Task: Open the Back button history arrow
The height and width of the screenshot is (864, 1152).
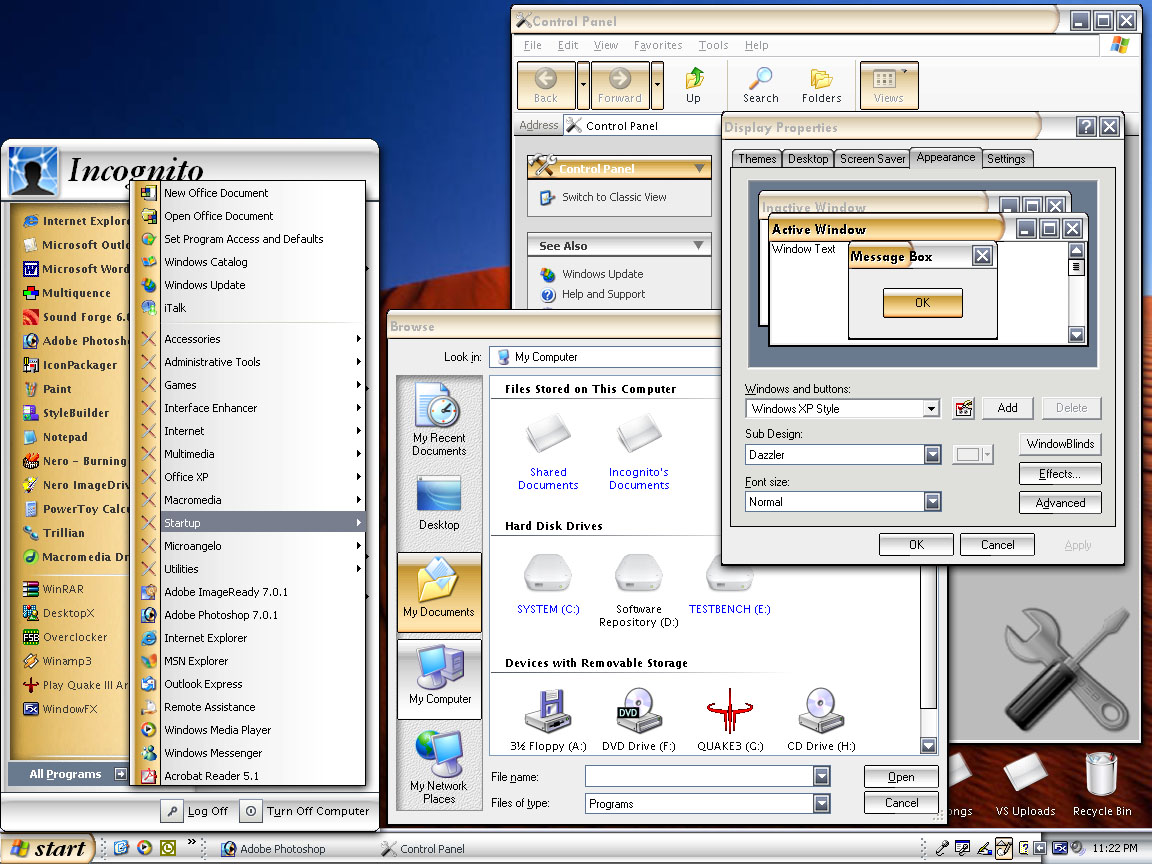Action: (x=583, y=85)
